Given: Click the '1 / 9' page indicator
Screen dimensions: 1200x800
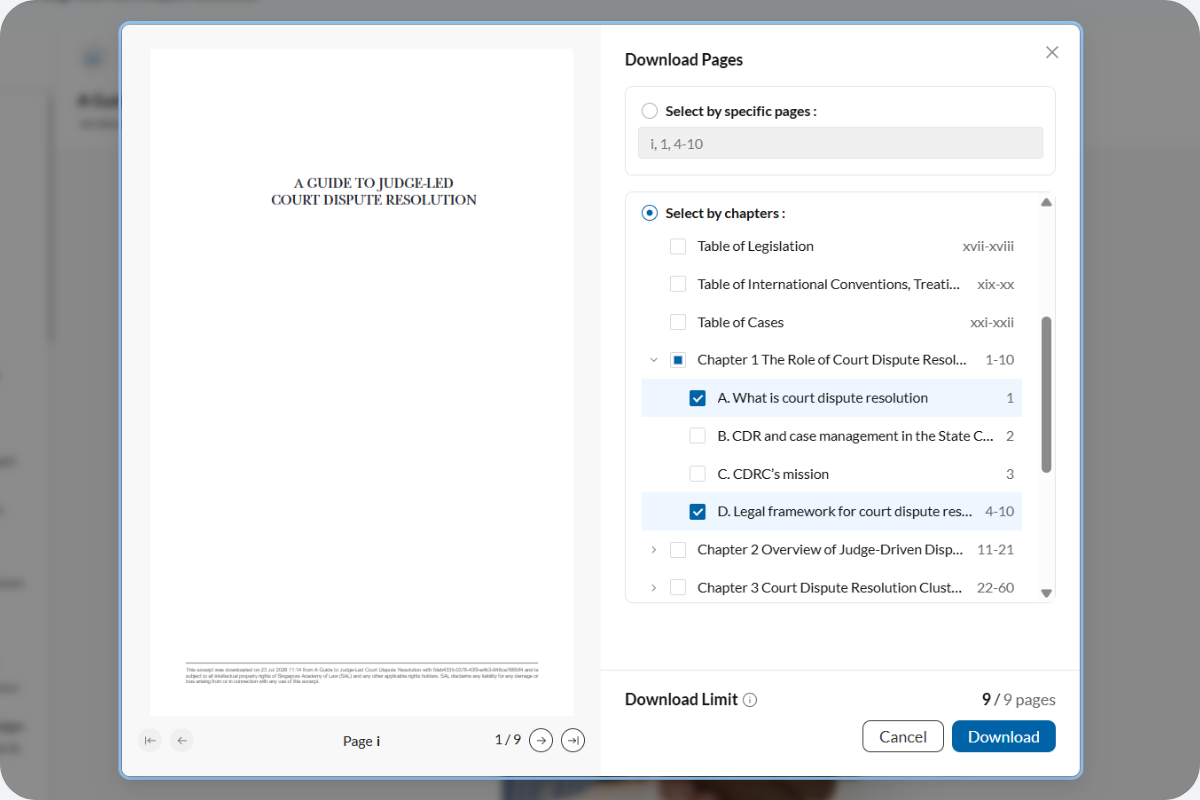Looking at the screenshot, I should click(x=508, y=740).
